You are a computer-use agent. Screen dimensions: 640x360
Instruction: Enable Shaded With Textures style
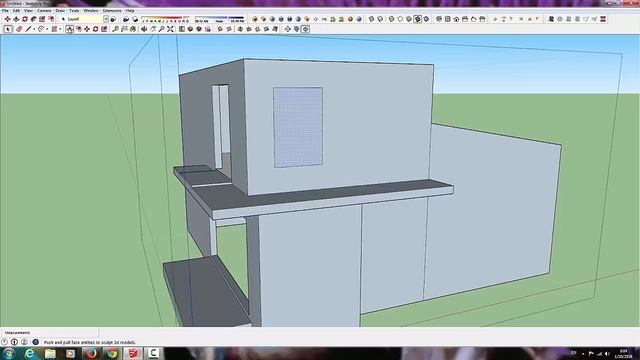pyautogui.click(x=418, y=19)
